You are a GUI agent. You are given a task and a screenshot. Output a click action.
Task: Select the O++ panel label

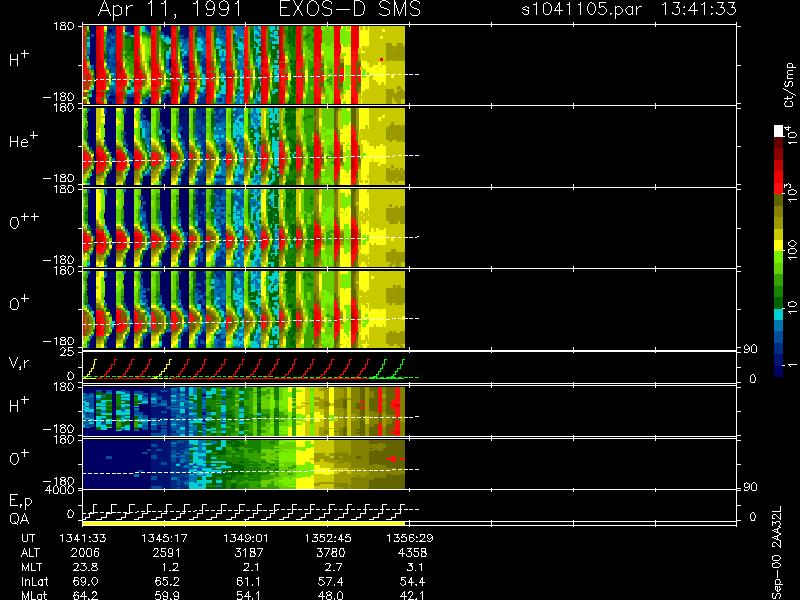[24, 221]
